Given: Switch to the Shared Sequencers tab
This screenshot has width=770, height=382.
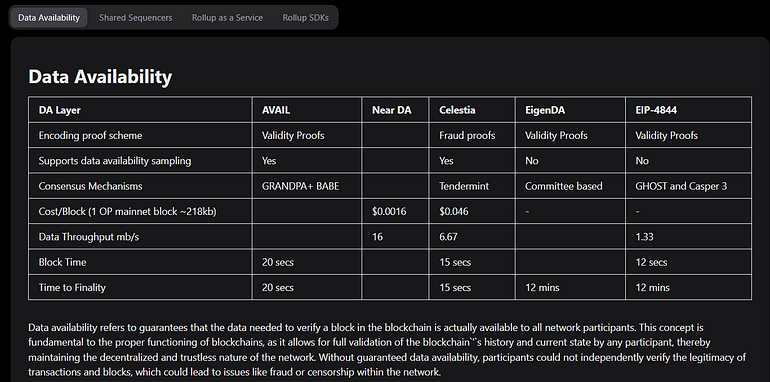Looking at the screenshot, I should point(136,18).
